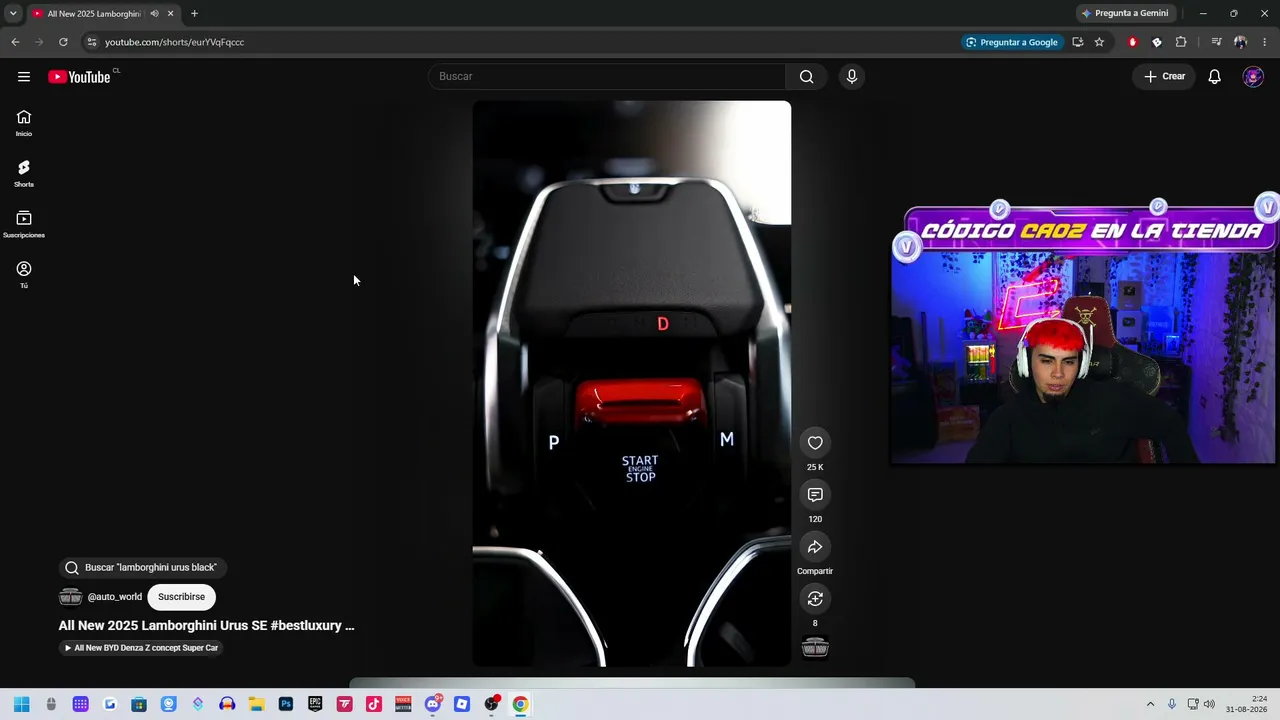
Task: Share the Short via Compartir arrow
Action: [x=815, y=547]
